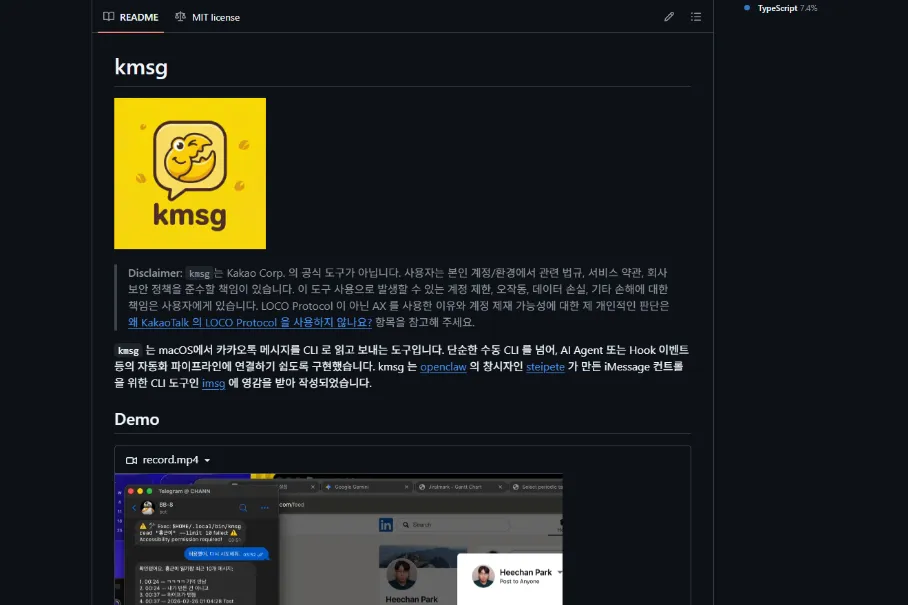This screenshot has width=908, height=605.
Task: Click the kmsg logo image
Action: click(x=190, y=172)
